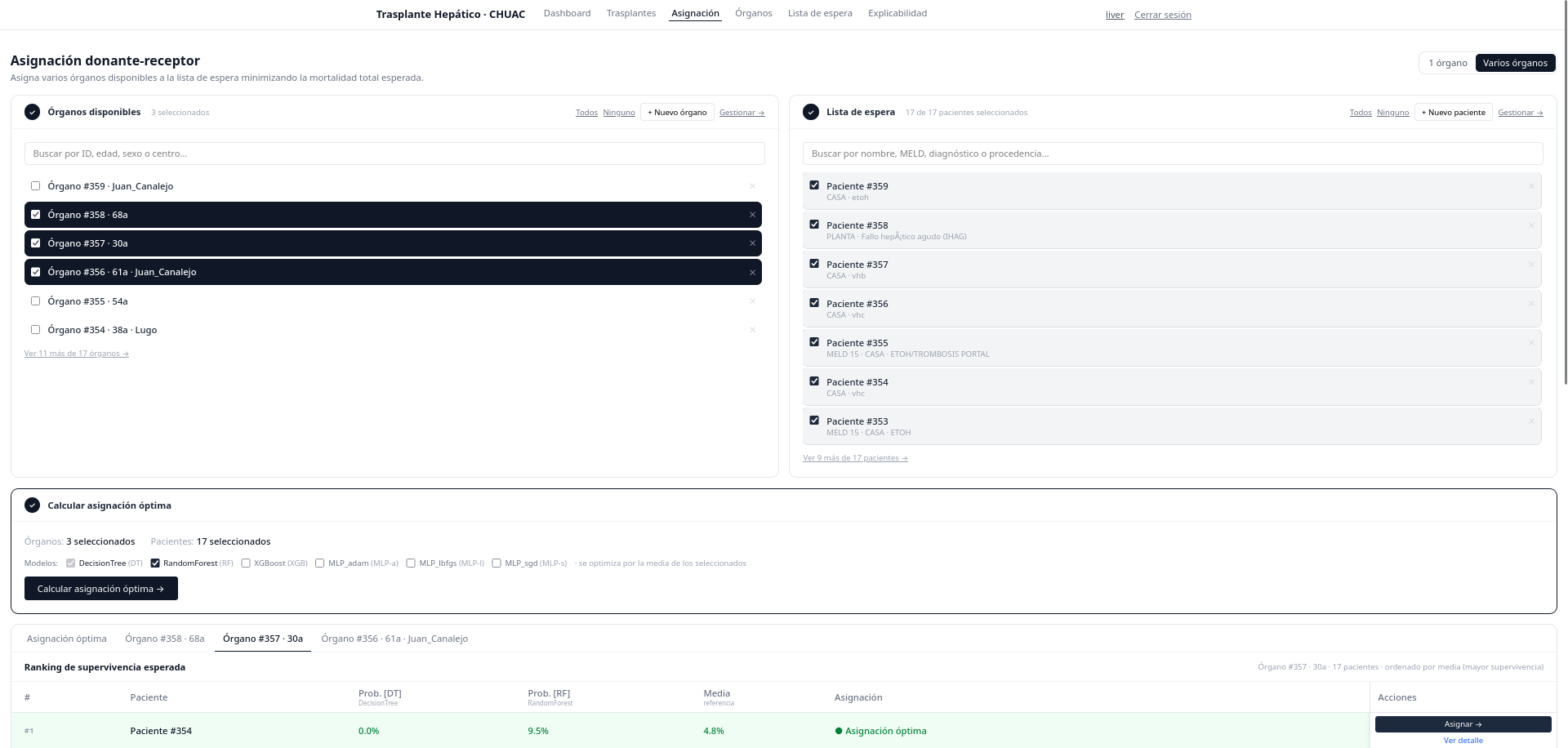Expand 'Ver 11 más de 17 órganos'
The image size is (1568, 748).
tap(77, 354)
